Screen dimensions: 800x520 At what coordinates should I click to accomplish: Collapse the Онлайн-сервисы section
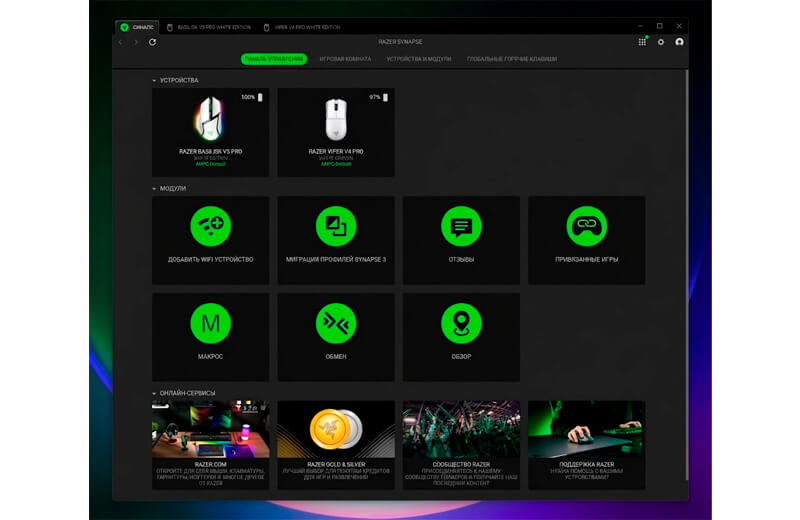click(154, 393)
